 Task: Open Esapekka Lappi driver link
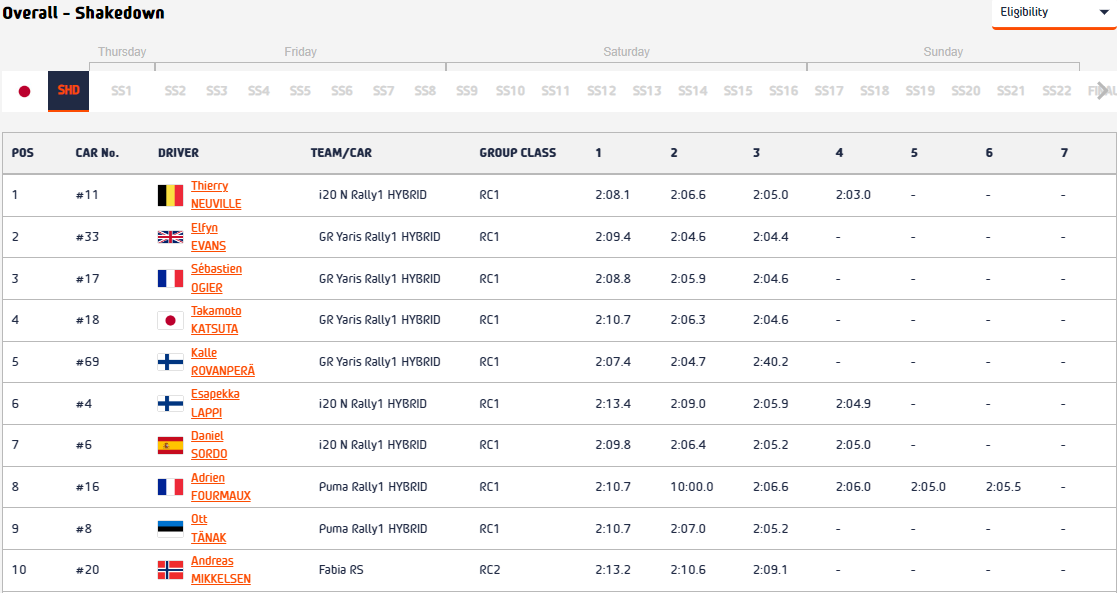pos(215,403)
